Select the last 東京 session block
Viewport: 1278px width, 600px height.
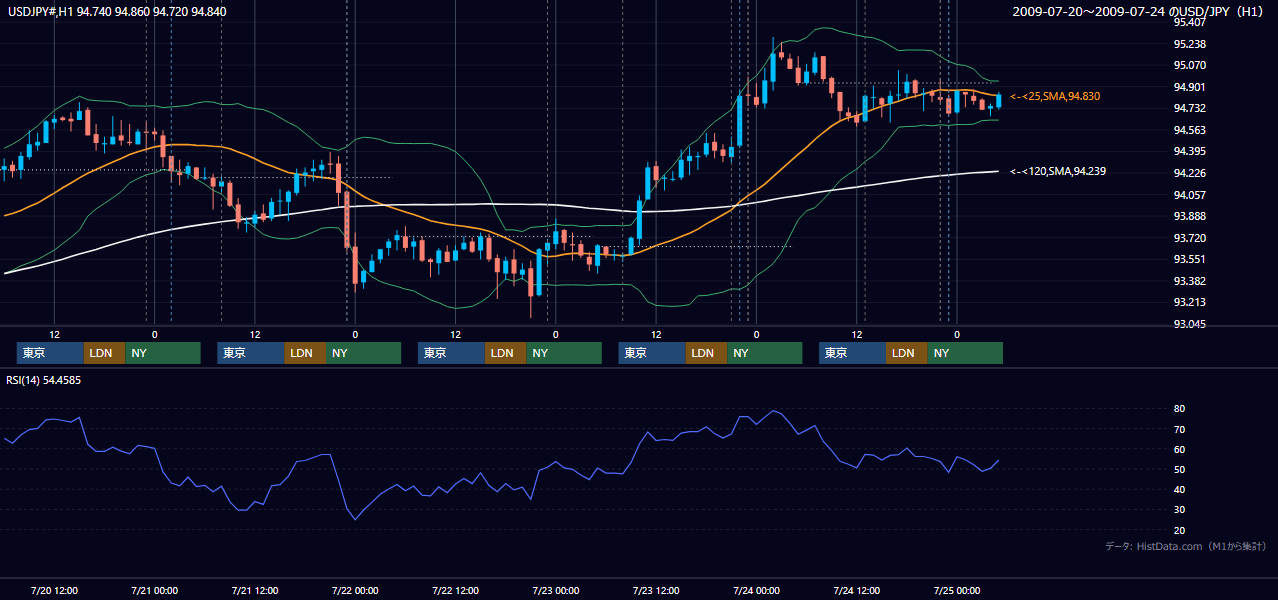852,353
